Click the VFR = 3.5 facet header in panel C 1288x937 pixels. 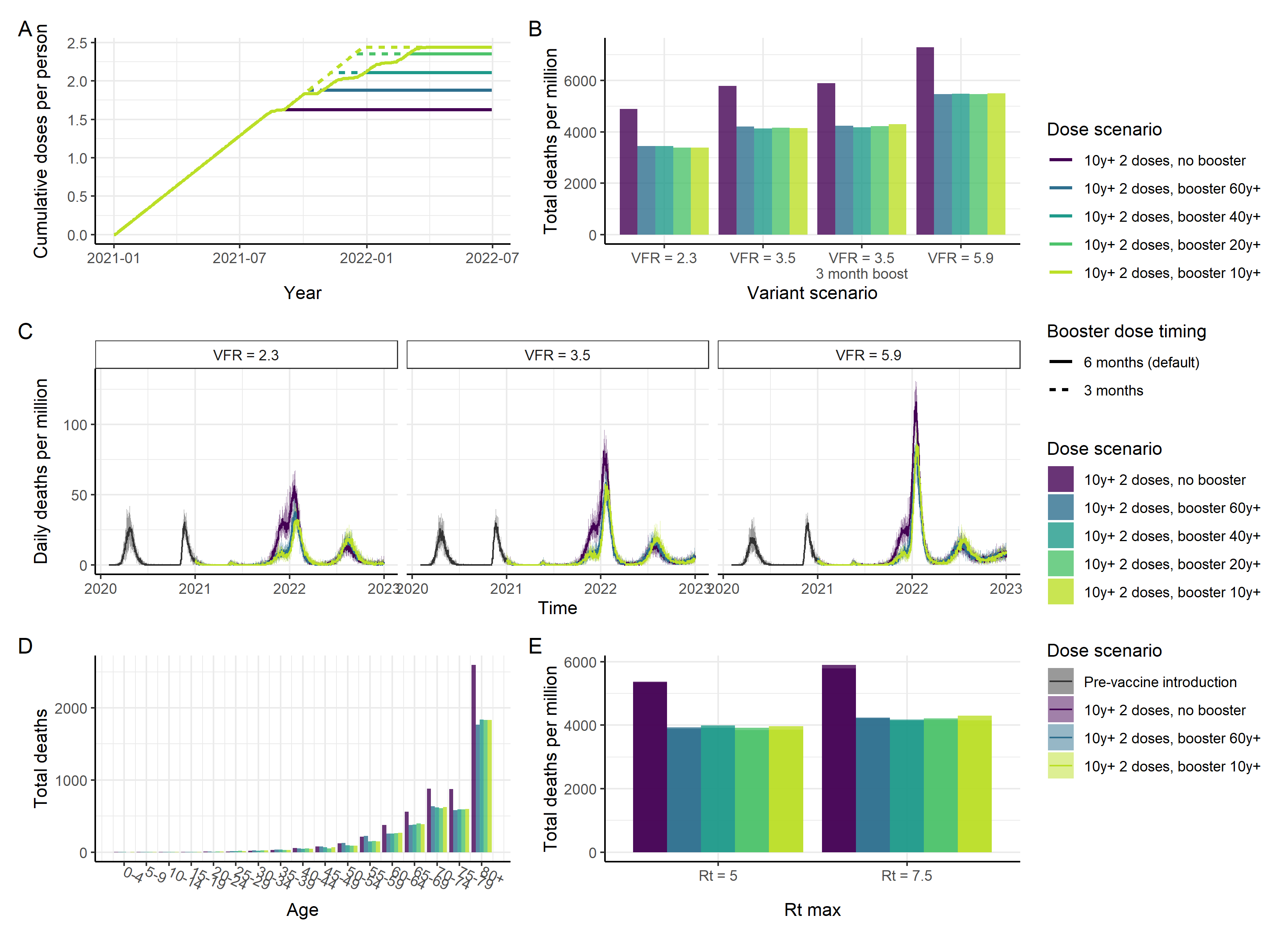(557, 355)
